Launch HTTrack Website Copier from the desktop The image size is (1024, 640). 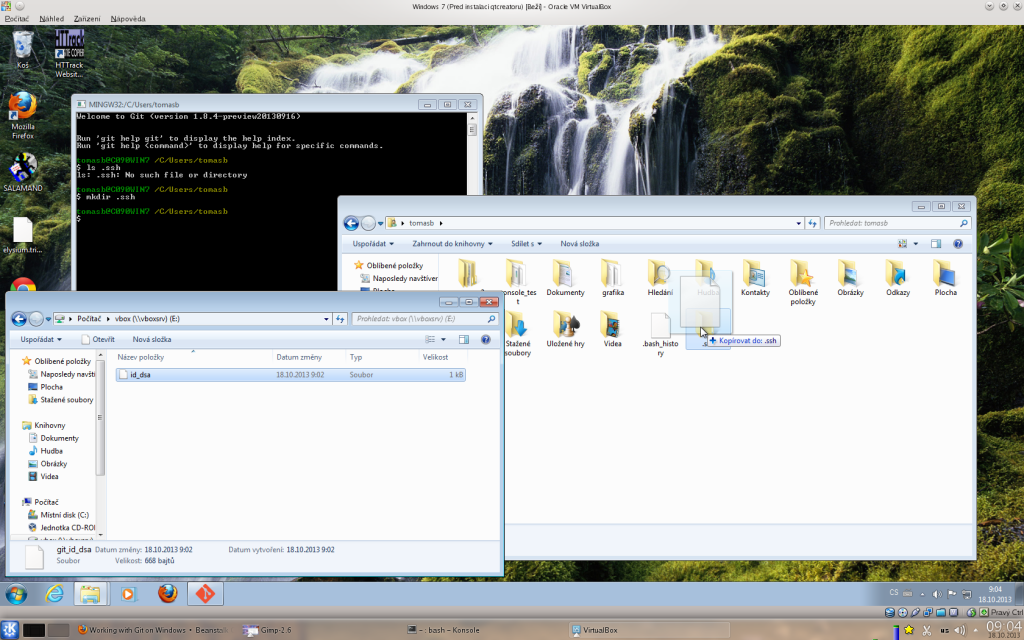pyautogui.click(x=69, y=54)
